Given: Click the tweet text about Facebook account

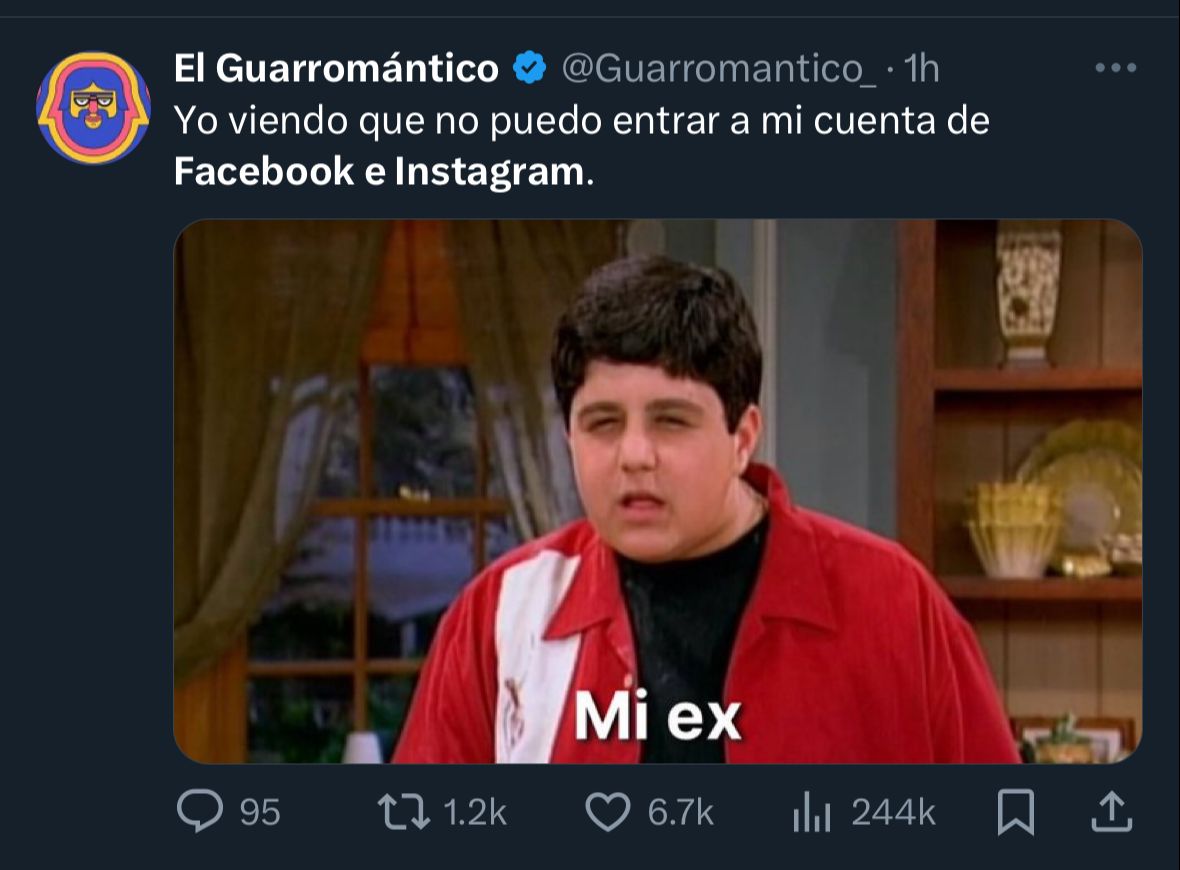Looking at the screenshot, I should [x=582, y=145].
